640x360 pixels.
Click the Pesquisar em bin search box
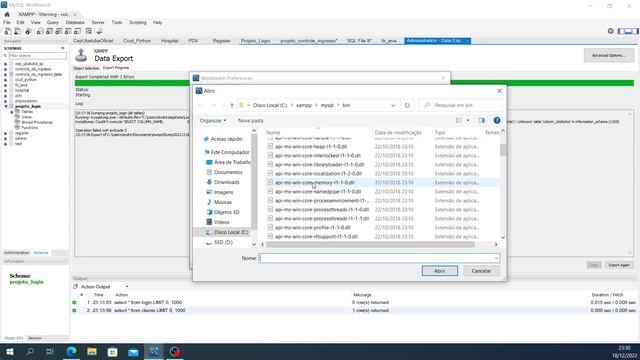(x=461, y=105)
